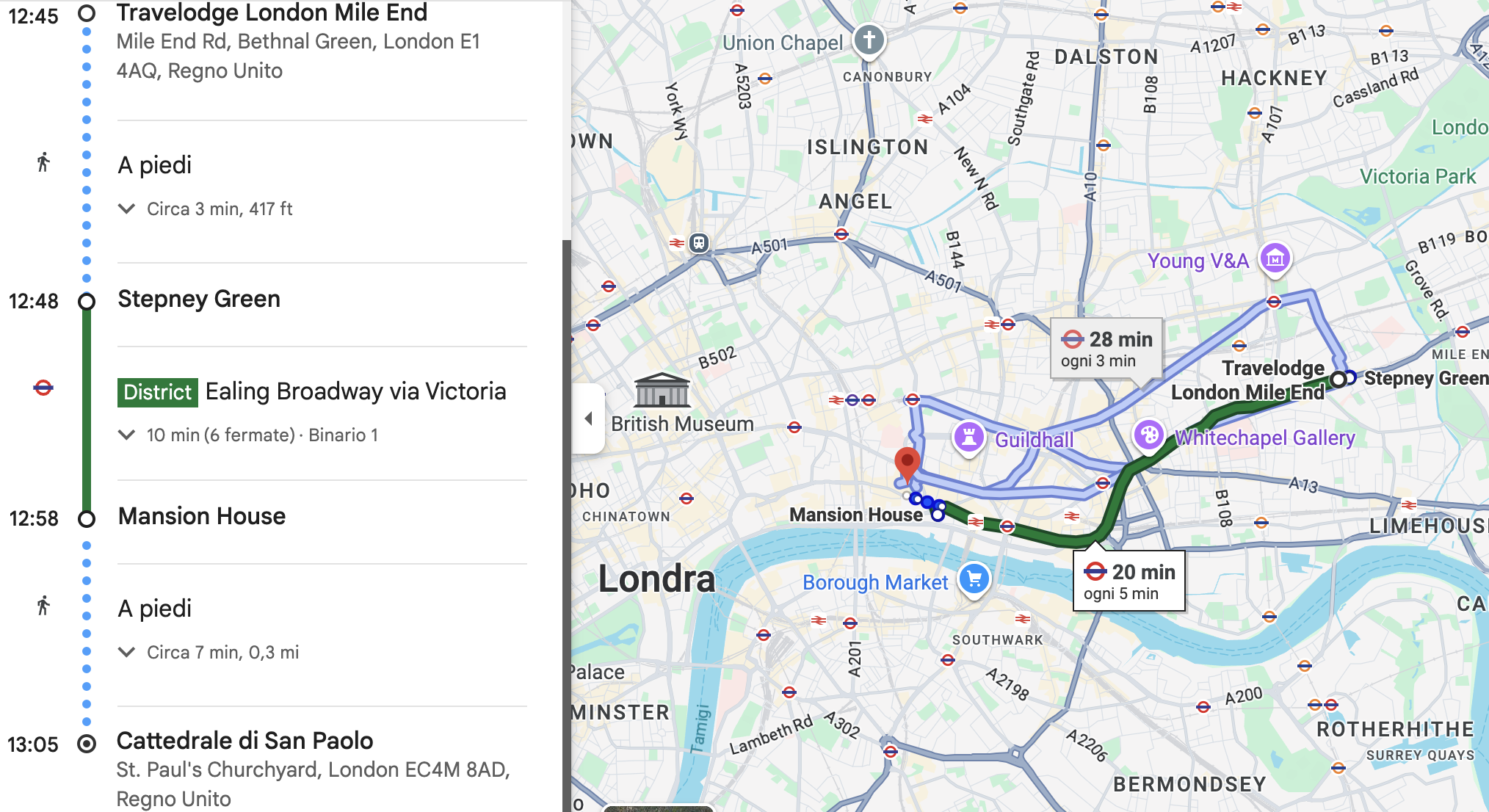The width and height of the screenshot is (1489, 812).
Task: Click the red destination pin marker
Action: pyautogui.click(x=907, y=464)
